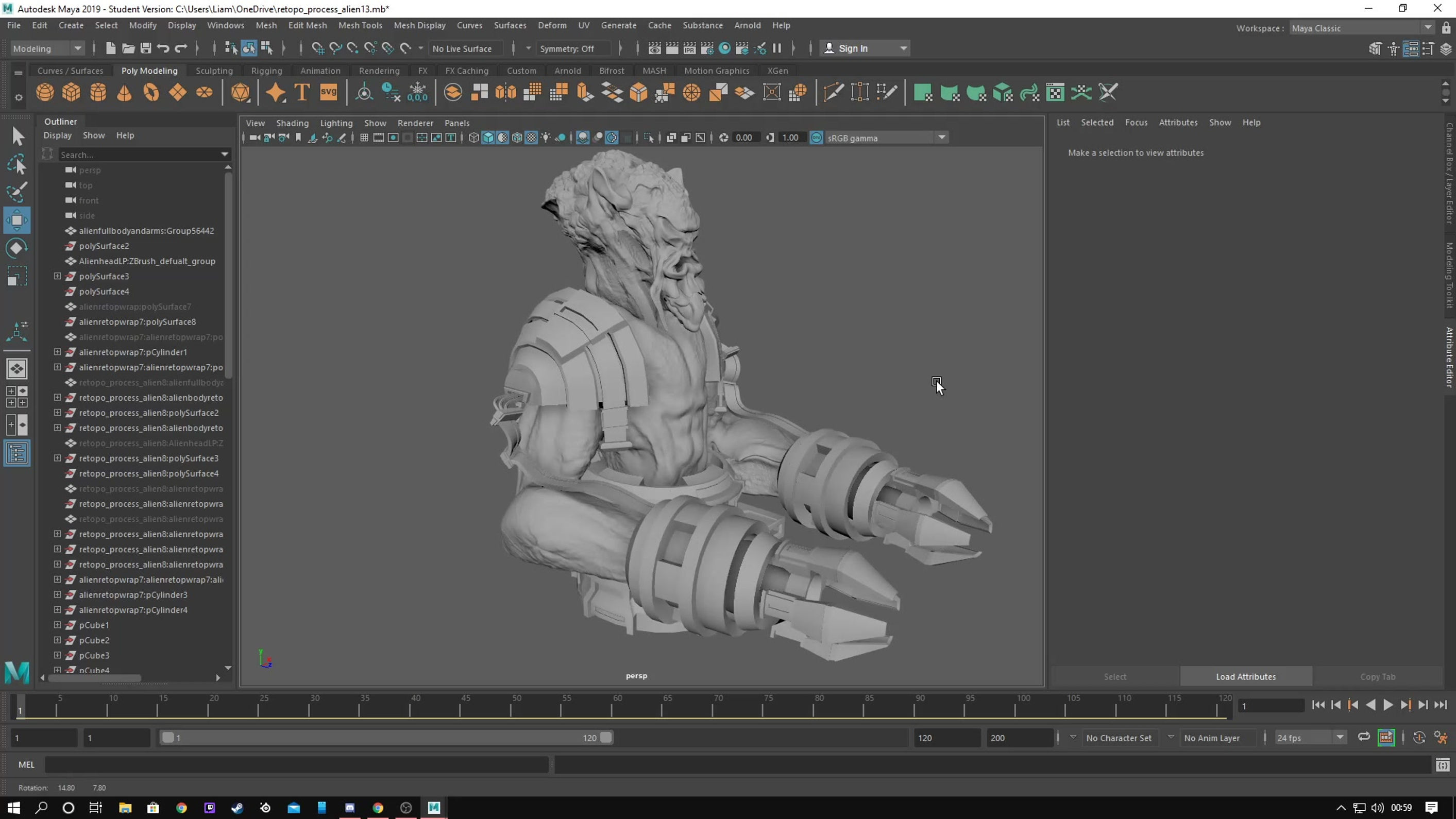
Task: Create a polygon cube from the shelf
Action: click(x=71, y=92)
